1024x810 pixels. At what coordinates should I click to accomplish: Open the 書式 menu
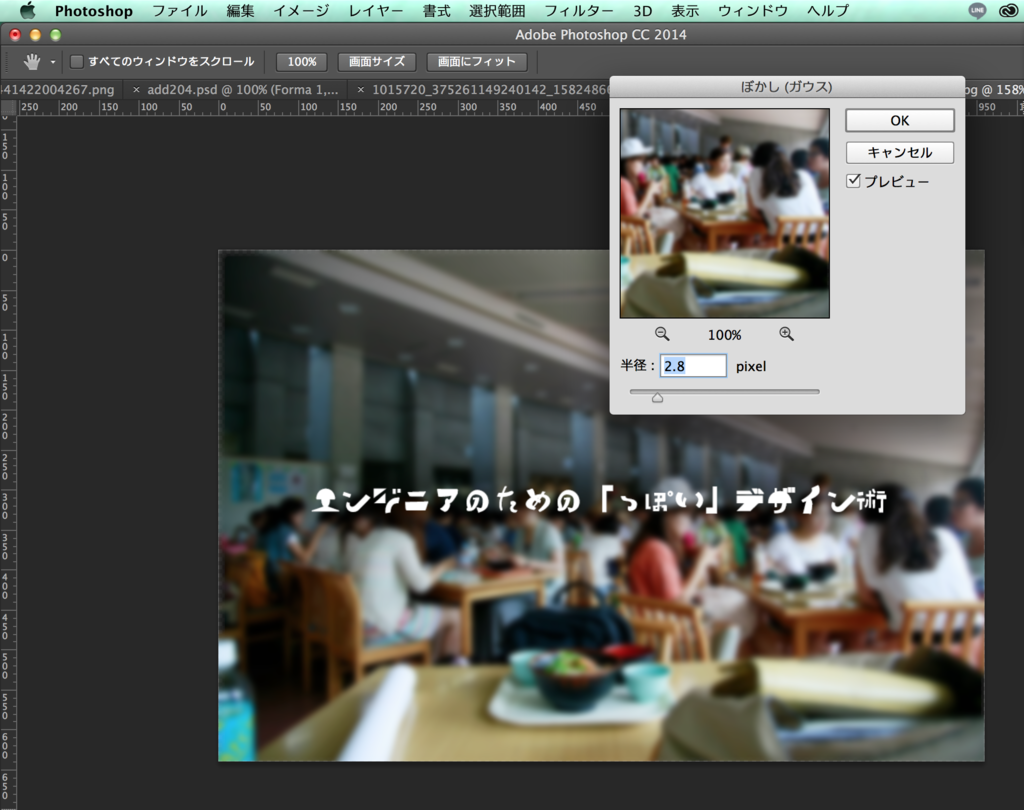(x=436, y=11)
